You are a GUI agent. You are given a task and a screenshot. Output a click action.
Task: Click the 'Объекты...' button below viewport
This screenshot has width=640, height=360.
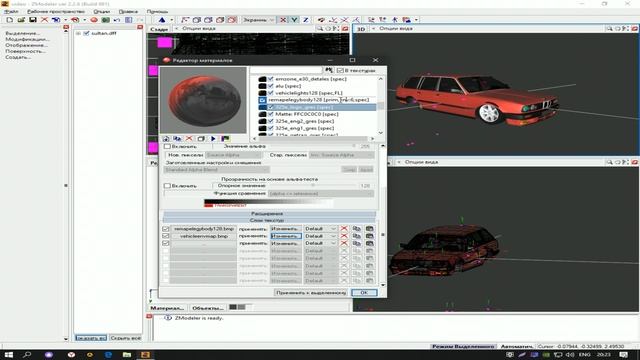(x=207, y=308)
